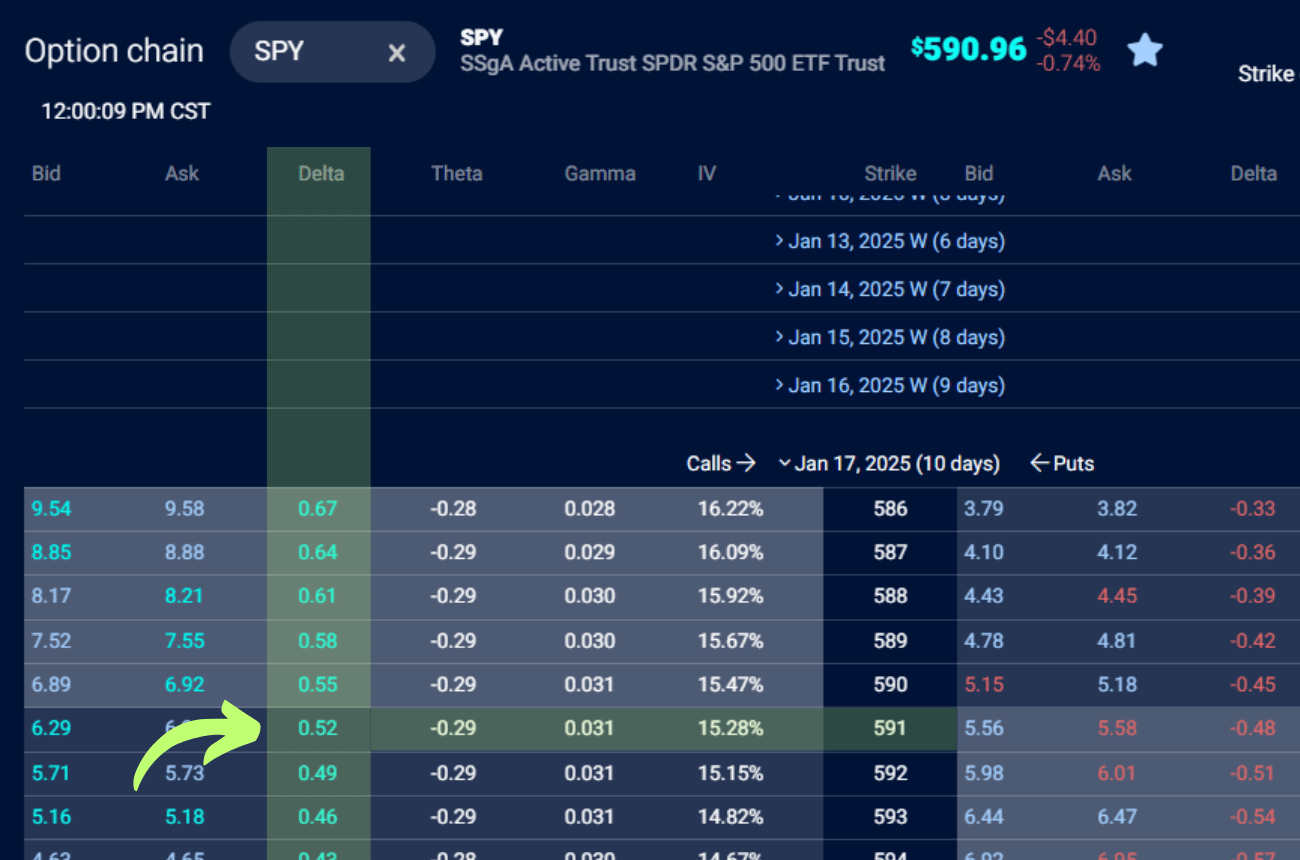Select put bid 4.10 at strike 587

[983, 552]
